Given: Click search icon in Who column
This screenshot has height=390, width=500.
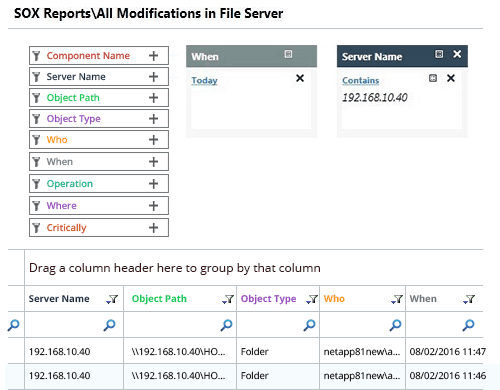Looking at the screenshot, I should point(395,325).
